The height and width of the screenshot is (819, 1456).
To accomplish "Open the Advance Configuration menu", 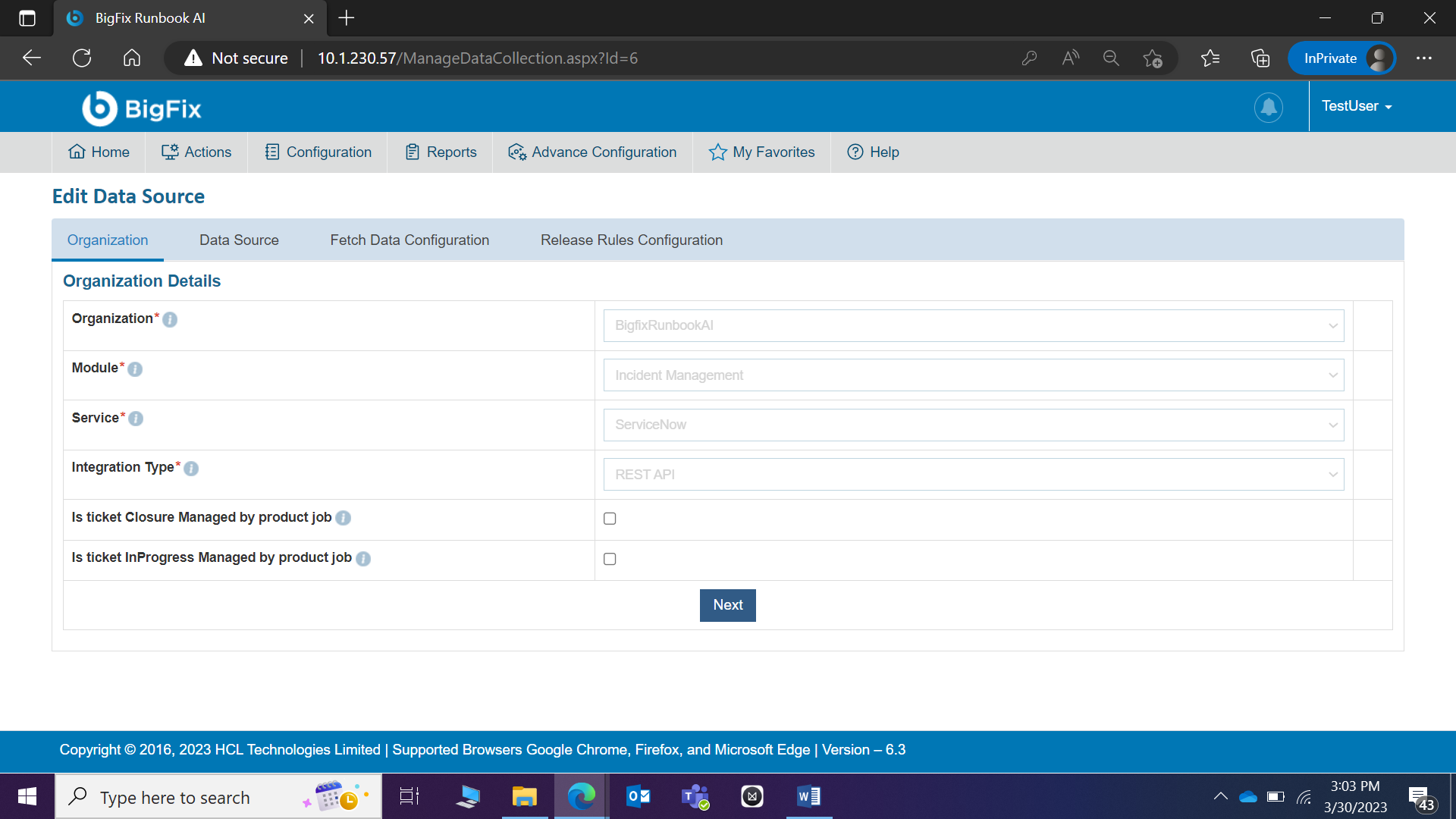I will point(592,152).
